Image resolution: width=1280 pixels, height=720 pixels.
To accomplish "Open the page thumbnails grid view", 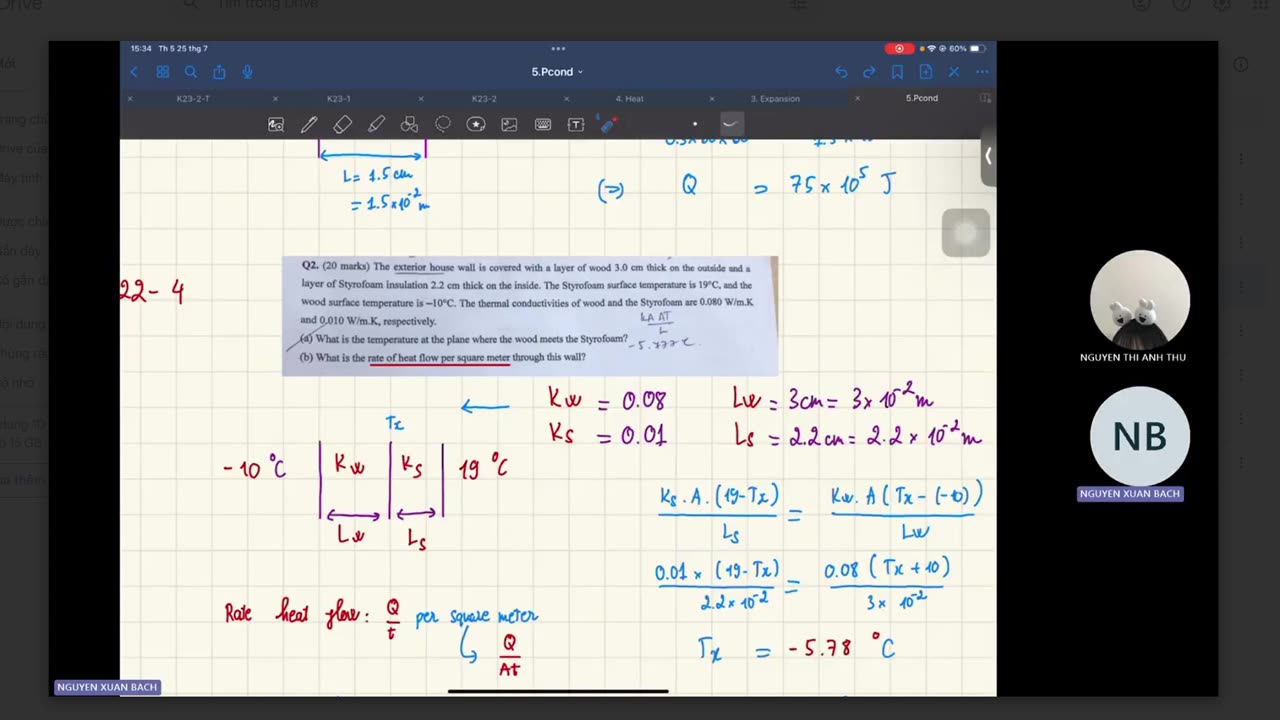I will 162,72.
